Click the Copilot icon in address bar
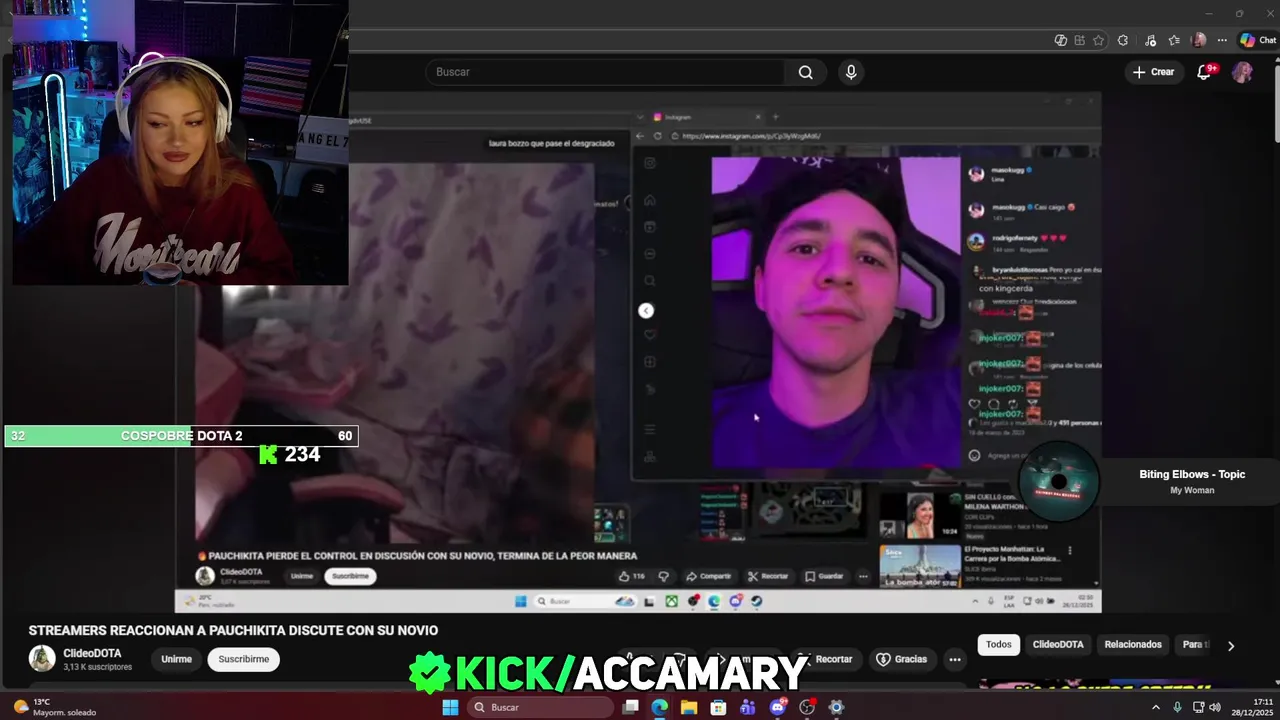 coord(1061,40)
